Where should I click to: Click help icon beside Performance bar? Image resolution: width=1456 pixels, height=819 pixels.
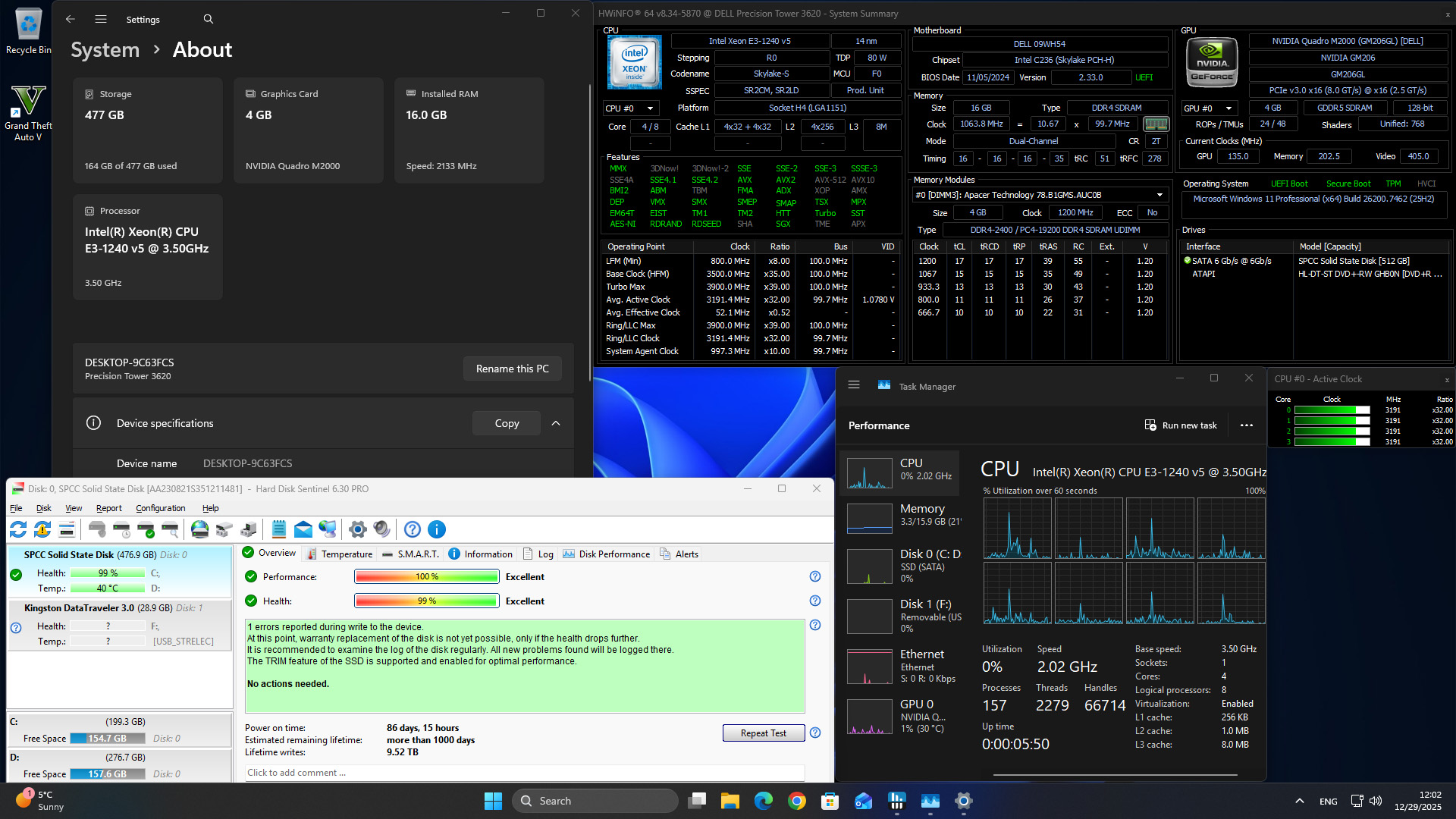coord(815,577)
